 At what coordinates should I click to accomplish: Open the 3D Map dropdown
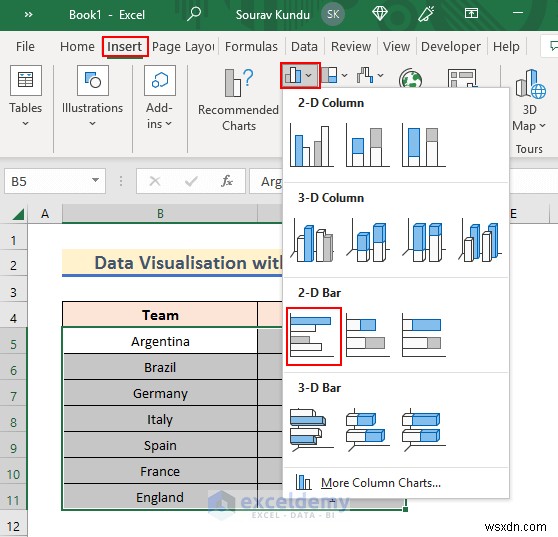tap(529, 100)
